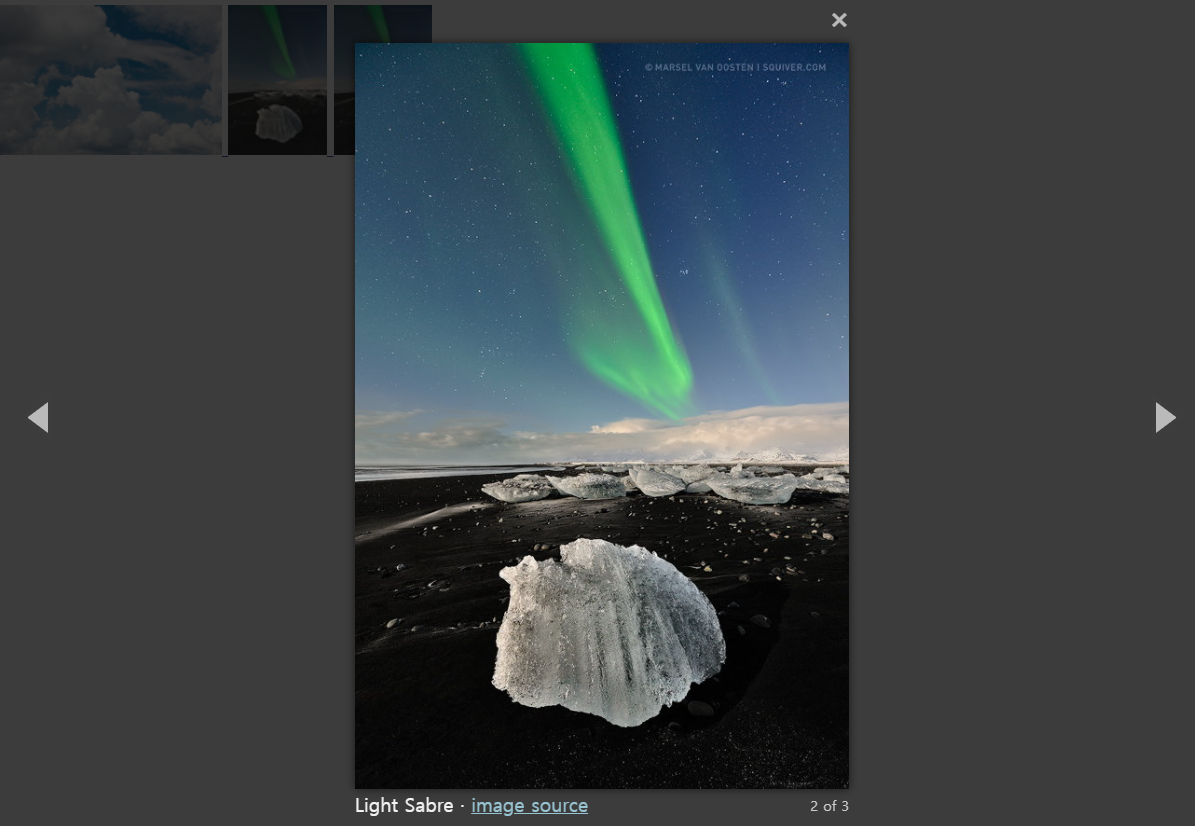Advance to the next image
The image size is (1195, 826).
(x=1165, y=418)
